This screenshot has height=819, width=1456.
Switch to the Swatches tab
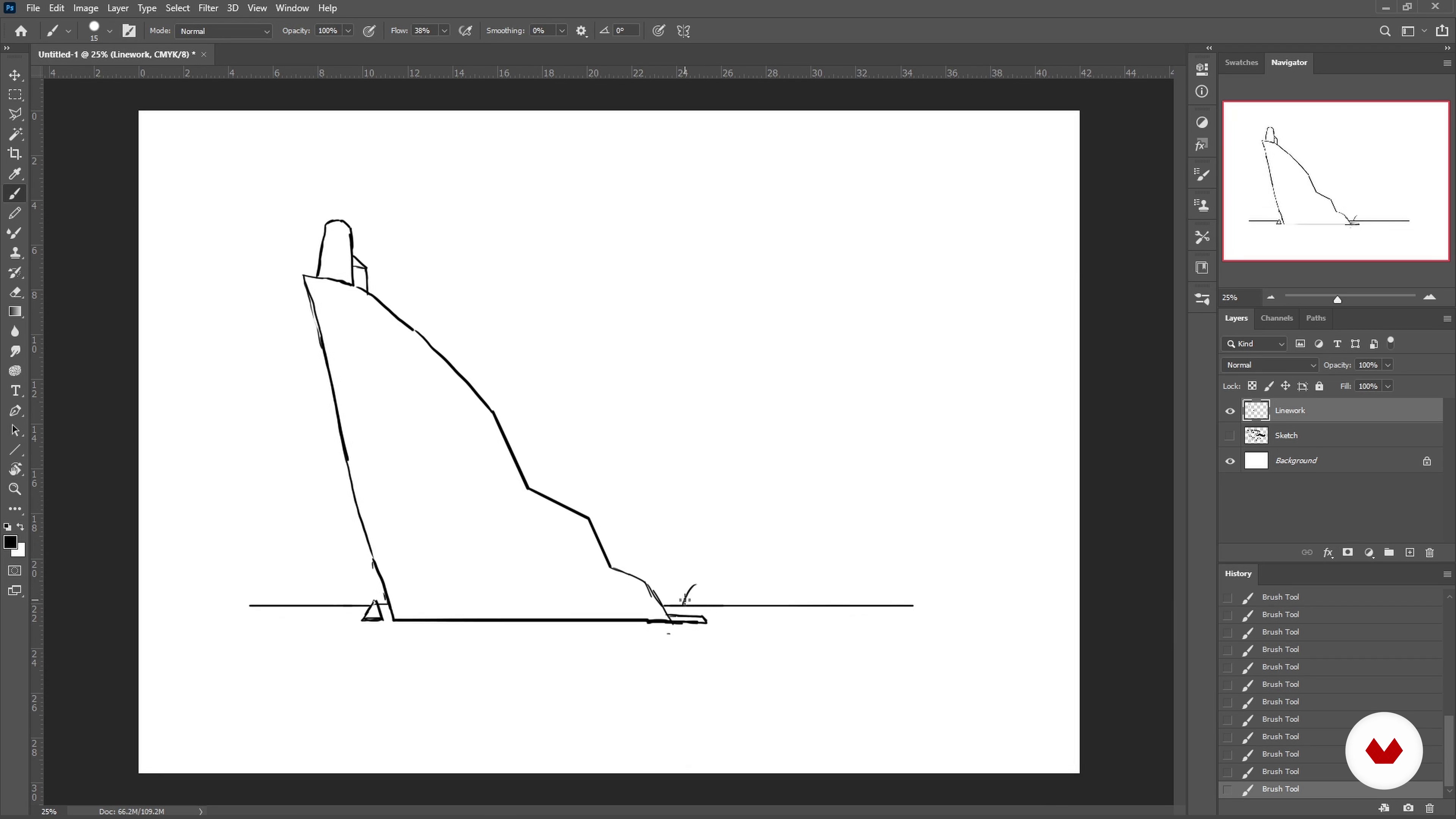coord(1241,63)
